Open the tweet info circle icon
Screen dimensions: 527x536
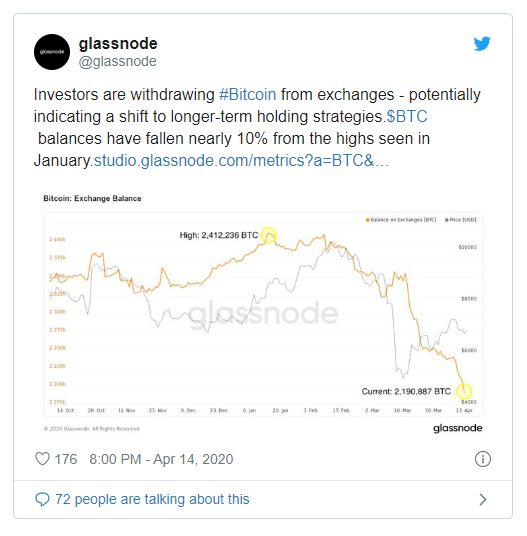(x=483, y=459)
